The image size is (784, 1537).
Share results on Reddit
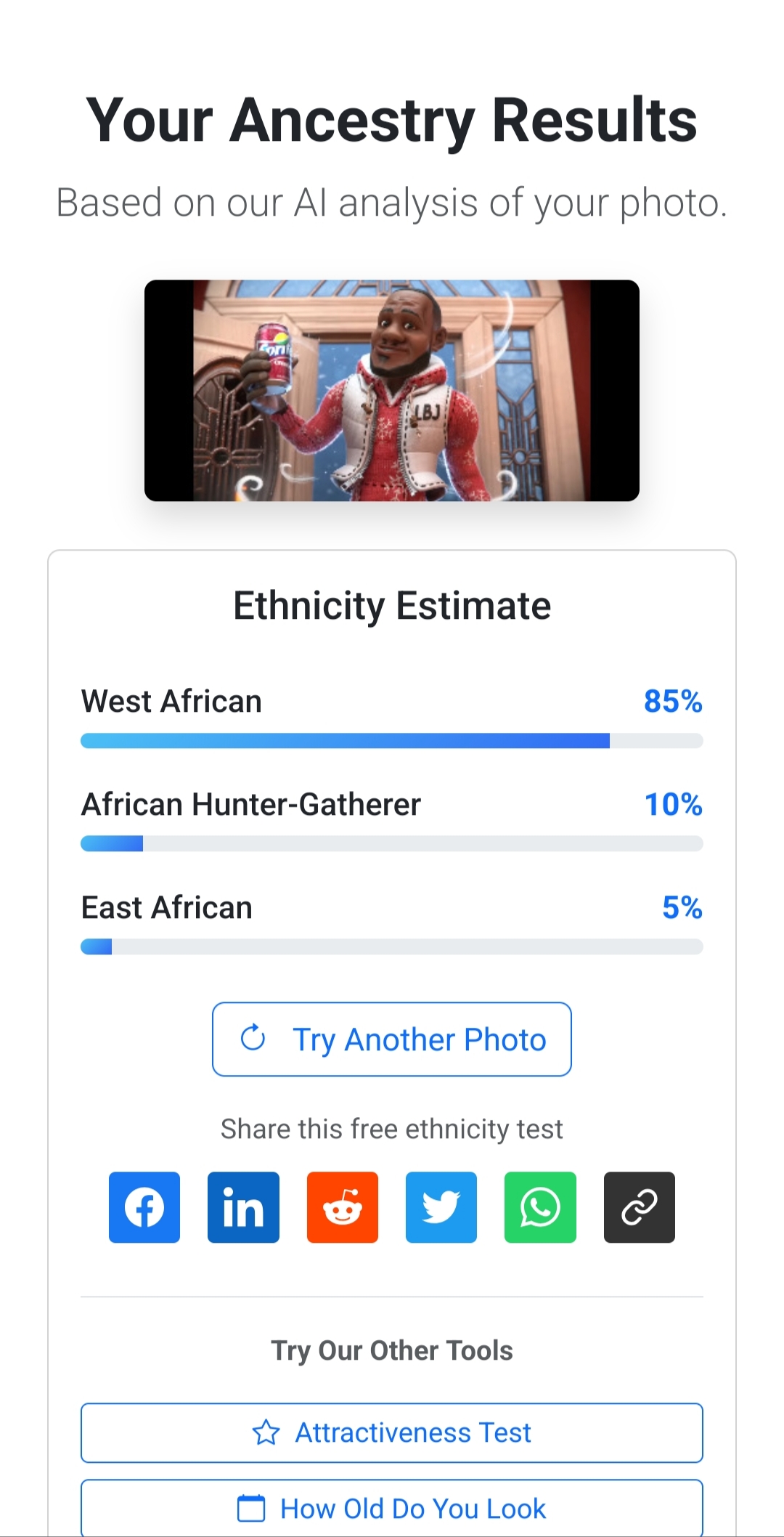[343, 1207]
